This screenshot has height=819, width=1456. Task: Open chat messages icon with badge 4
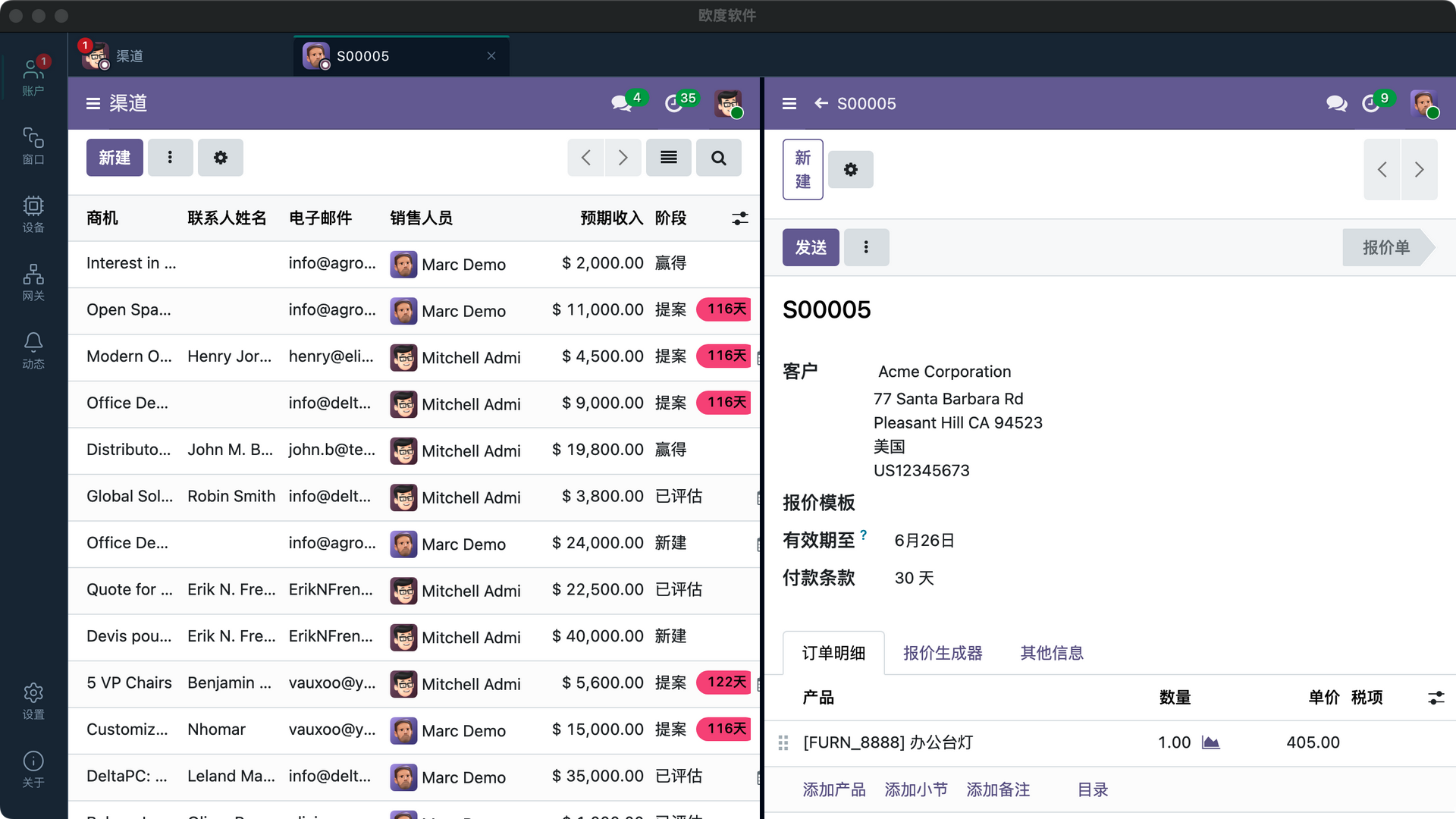[622, 103]
